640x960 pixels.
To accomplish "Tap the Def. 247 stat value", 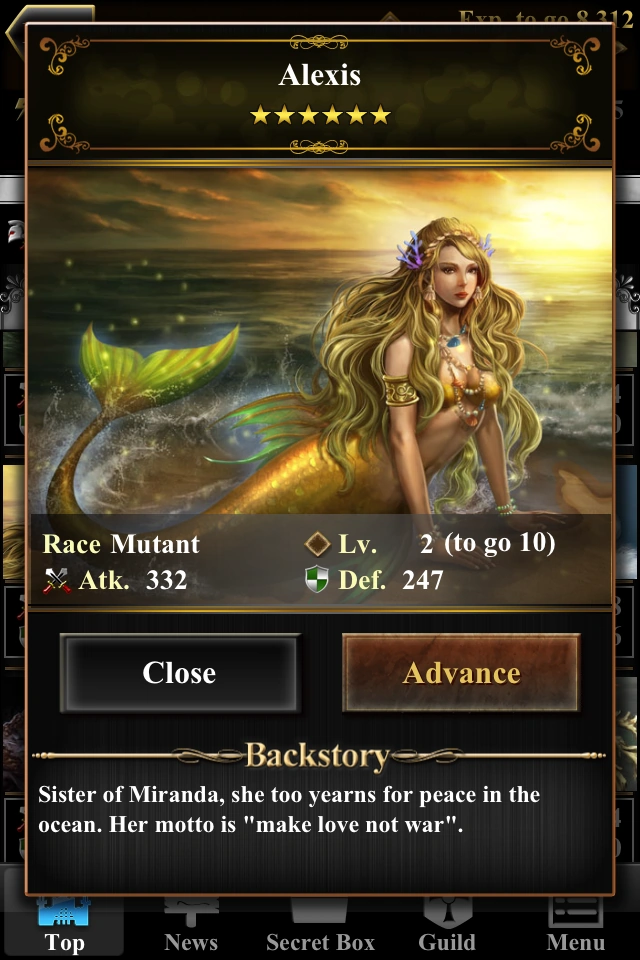I will click(391, 580).
